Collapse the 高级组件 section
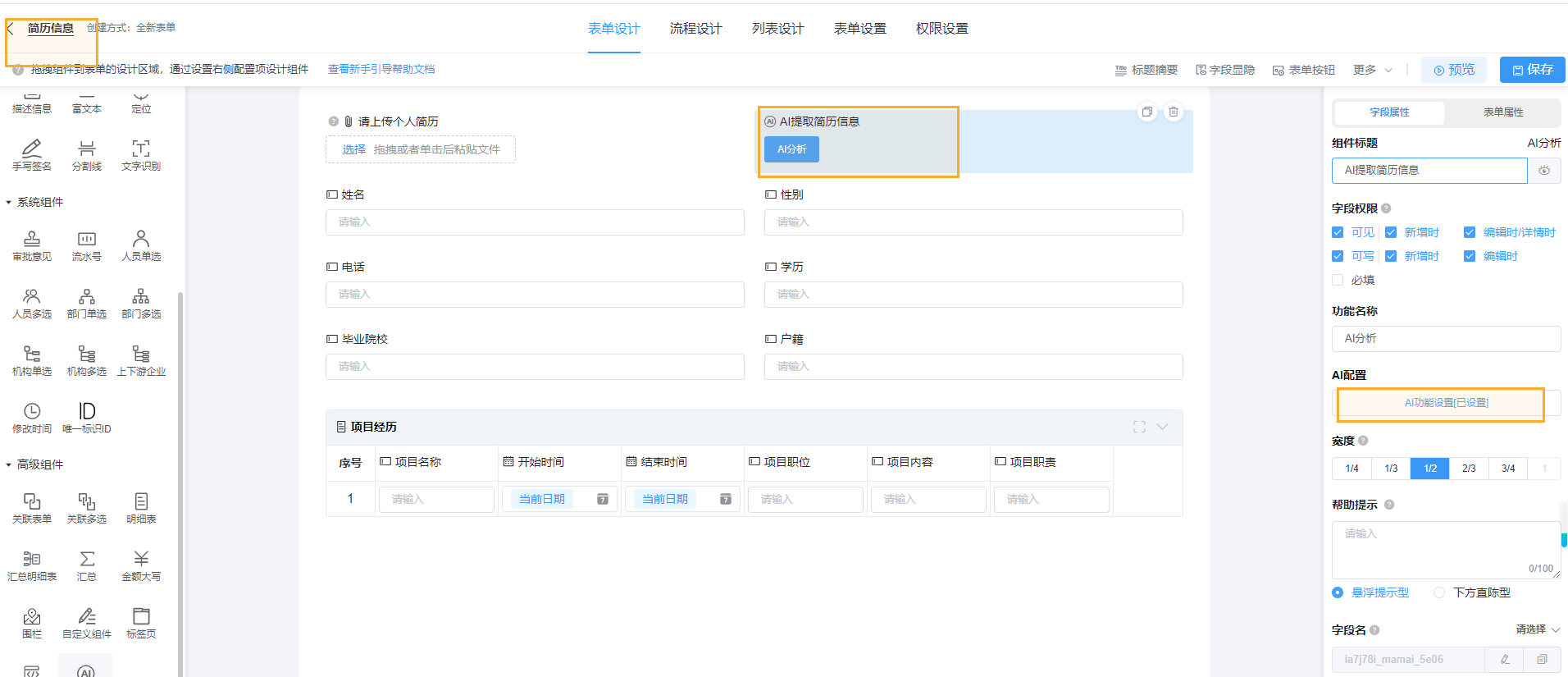The height and width of the screenshot is (677, 1568). pos(9,464)
